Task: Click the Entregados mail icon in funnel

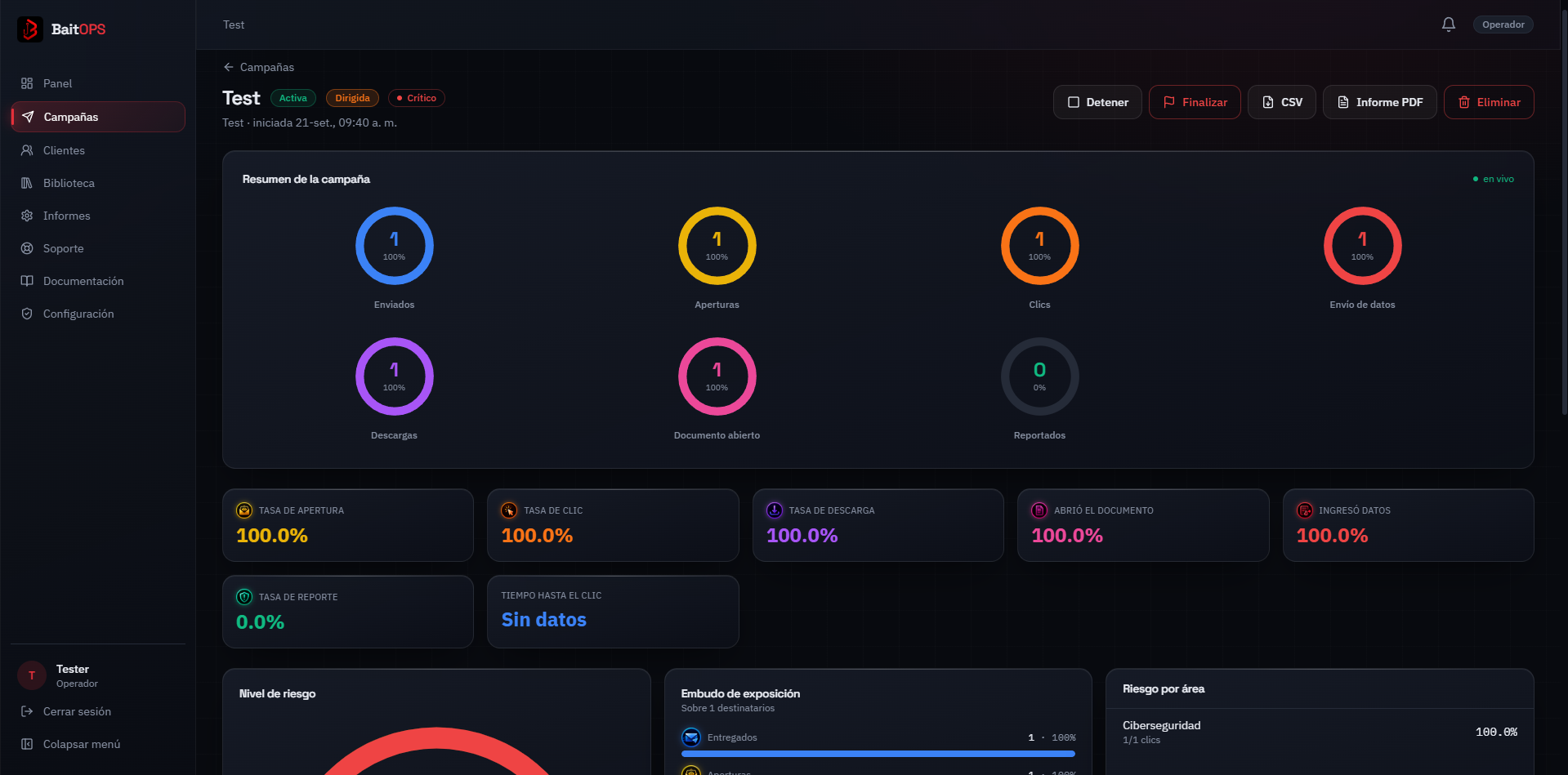Action: pos(691,737)
